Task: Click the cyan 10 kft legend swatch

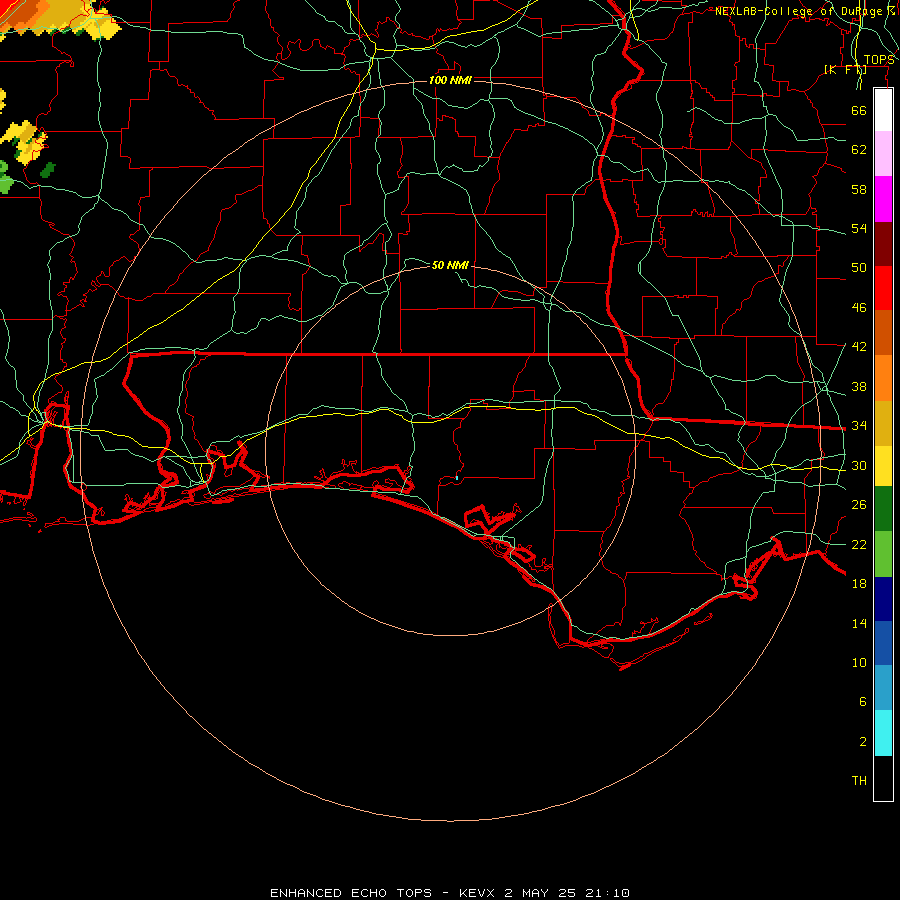Action: point(883,733)
